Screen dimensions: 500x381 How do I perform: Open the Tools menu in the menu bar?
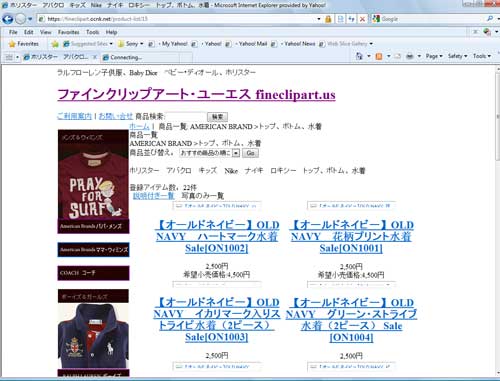(x=92, y=32)
